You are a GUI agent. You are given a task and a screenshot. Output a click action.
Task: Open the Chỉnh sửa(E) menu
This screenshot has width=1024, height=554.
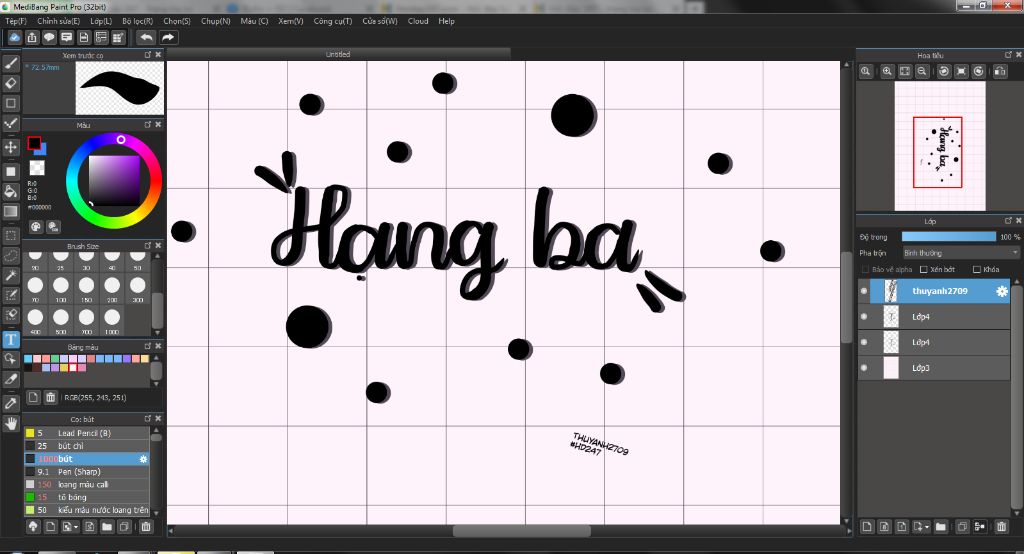(59, 21)
